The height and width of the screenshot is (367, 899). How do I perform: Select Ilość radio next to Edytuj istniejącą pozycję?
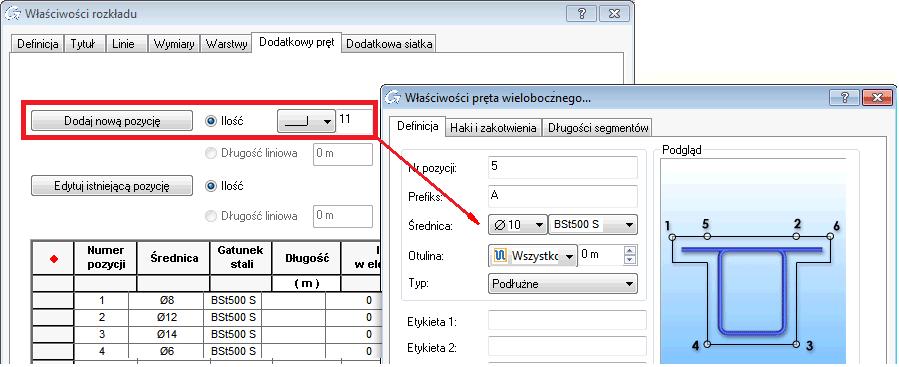(x=211, y=186)
